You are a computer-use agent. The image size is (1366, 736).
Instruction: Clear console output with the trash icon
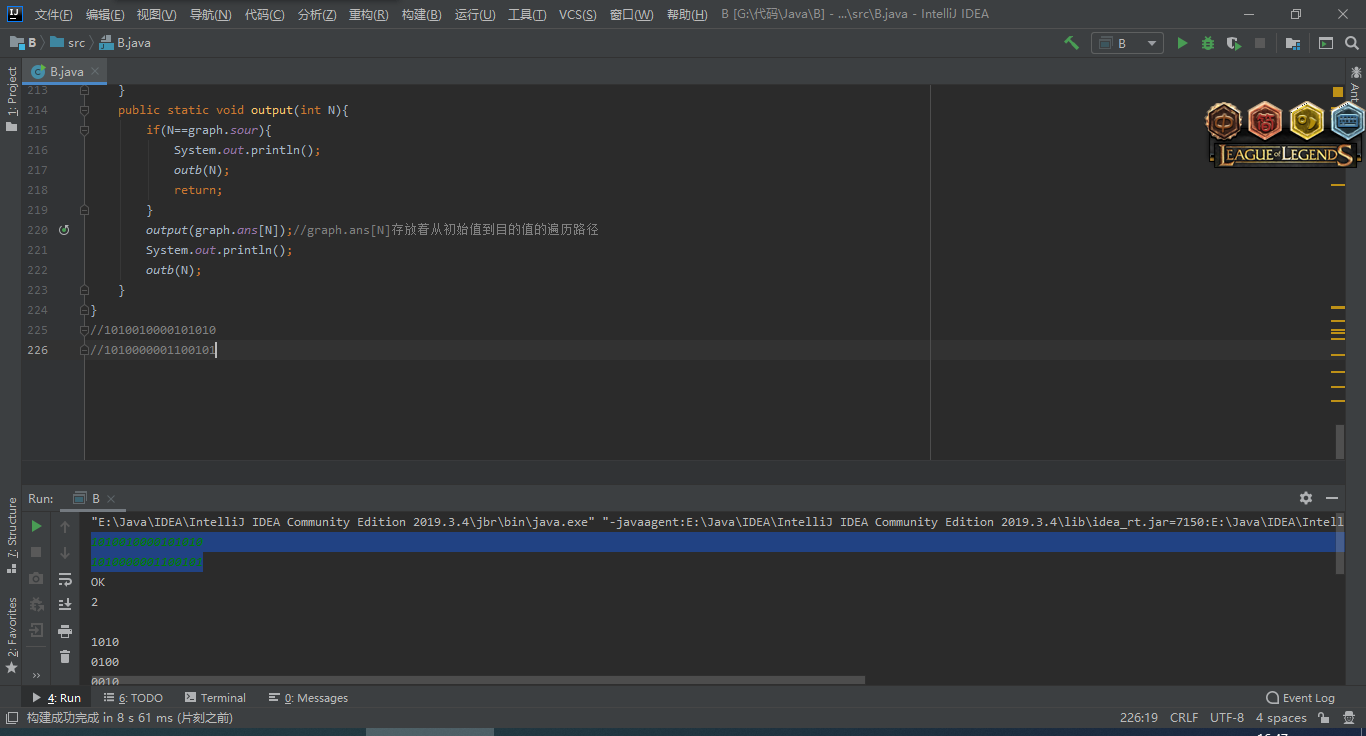click(65, 657)
